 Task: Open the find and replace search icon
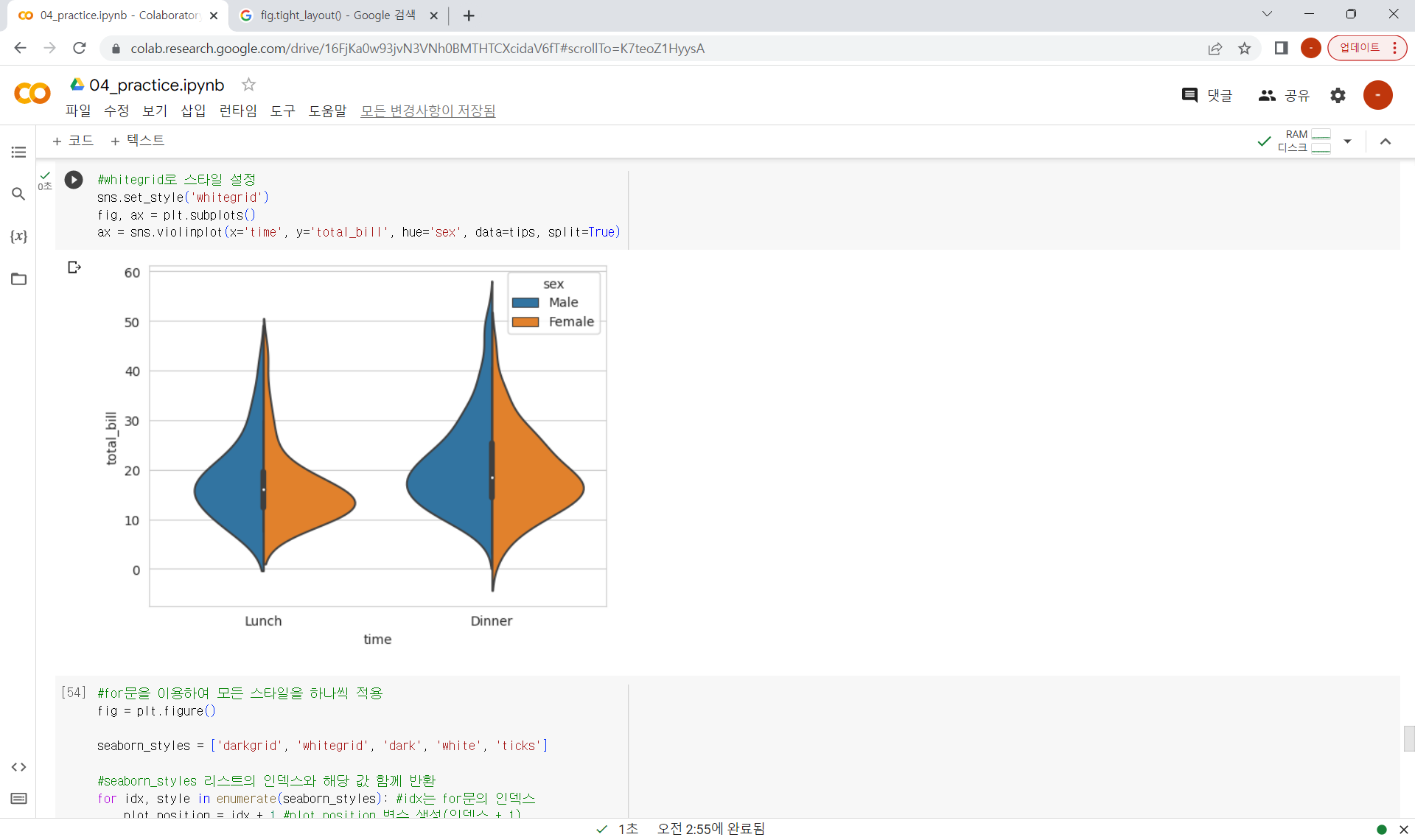18,194
